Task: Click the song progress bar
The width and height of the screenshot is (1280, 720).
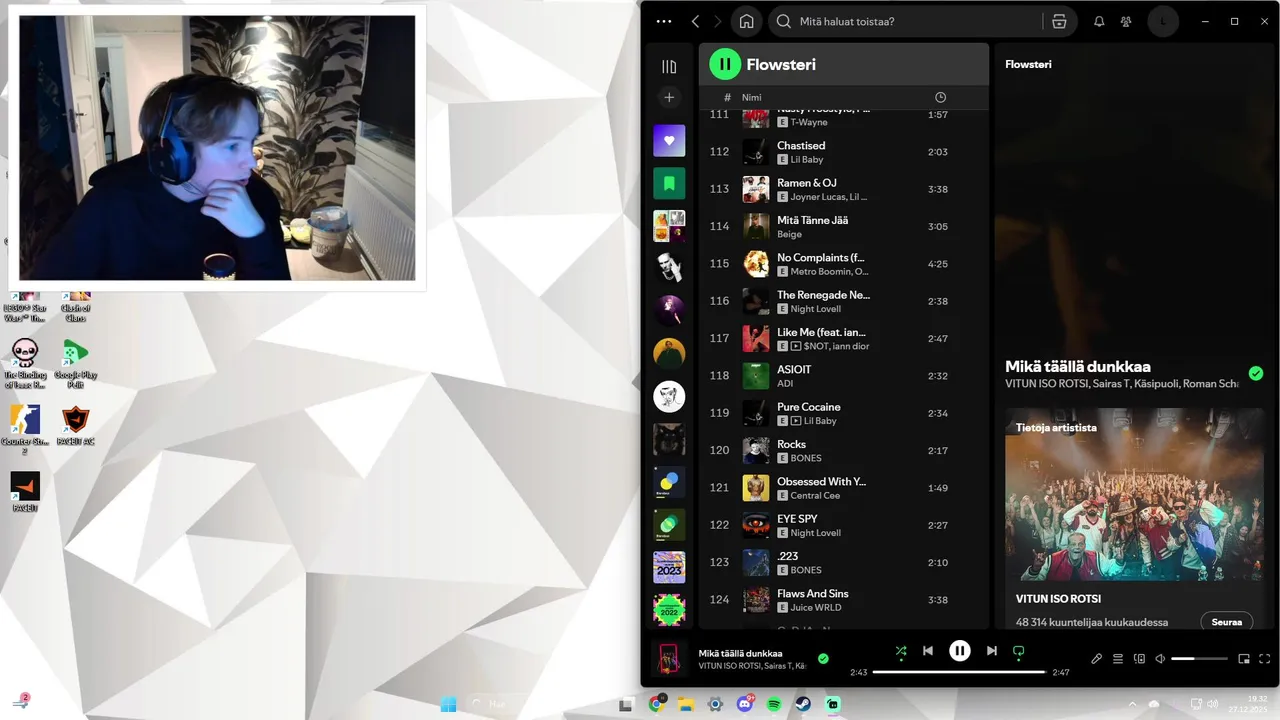Action: coord(959,672)
